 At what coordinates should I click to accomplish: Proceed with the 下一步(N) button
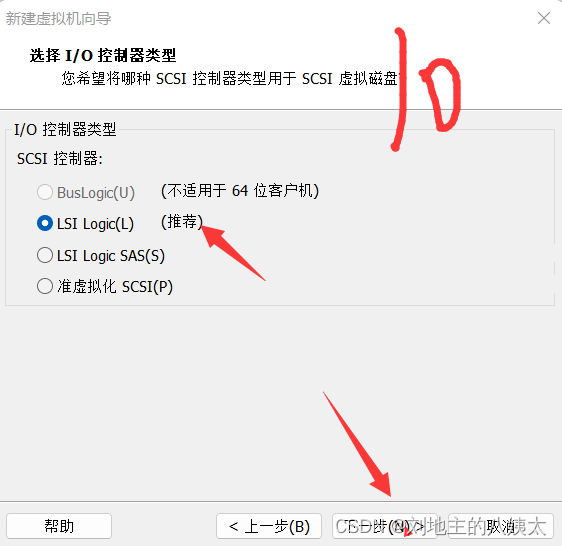tap(385, 526)
